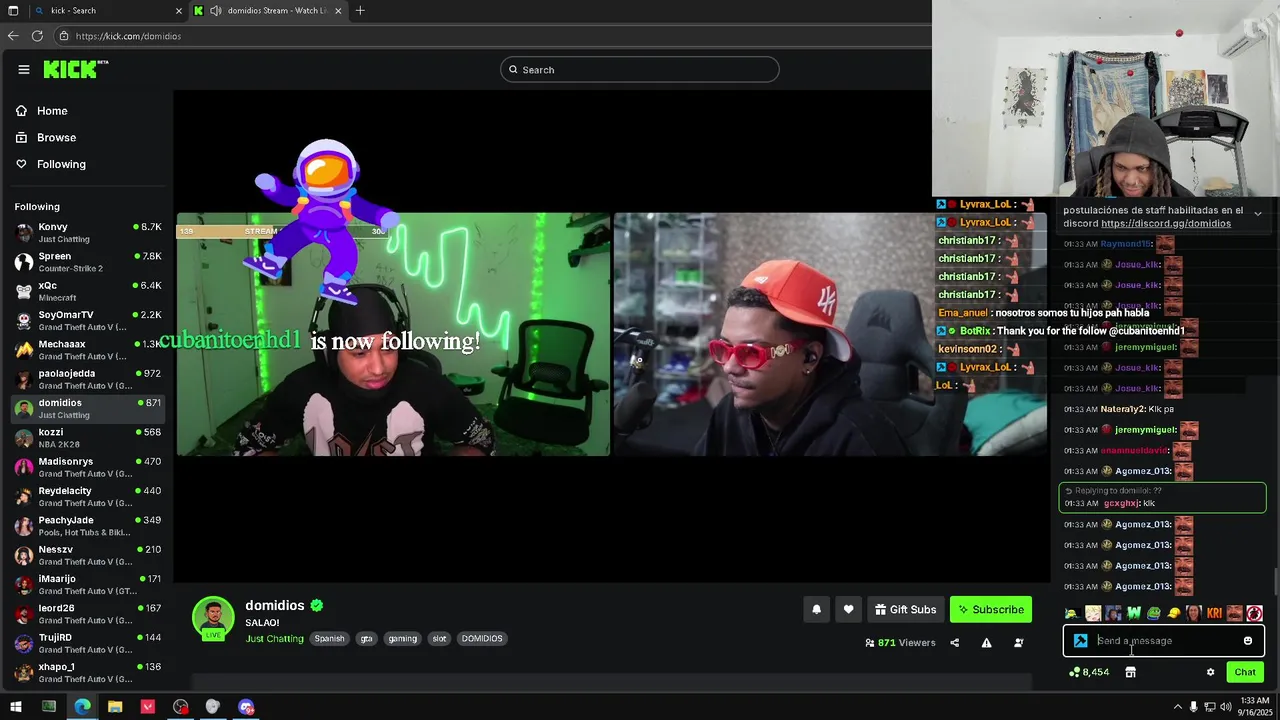The height and width of the screenshot is (720, 1280).
Task: Open a new browser tab
Action: click(x=360, y=10)
